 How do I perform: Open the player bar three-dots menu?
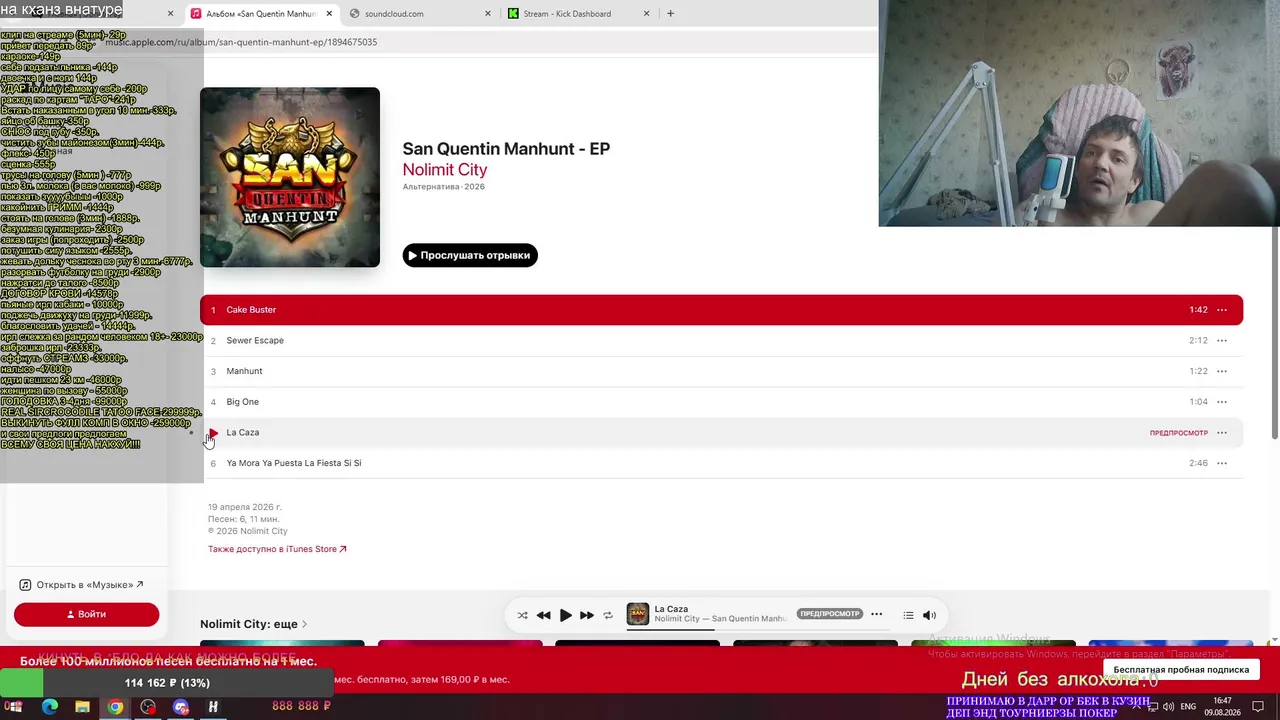[x=877, y=614]
